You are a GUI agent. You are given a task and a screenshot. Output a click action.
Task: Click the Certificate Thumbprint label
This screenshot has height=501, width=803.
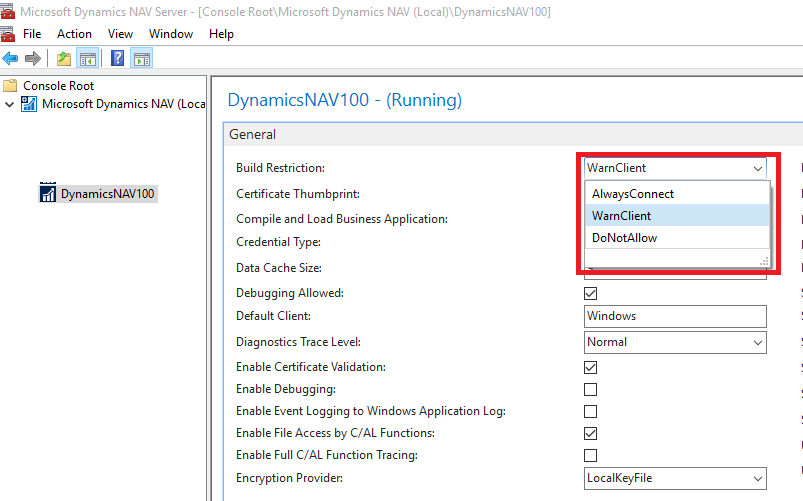[x=298, y=194]
